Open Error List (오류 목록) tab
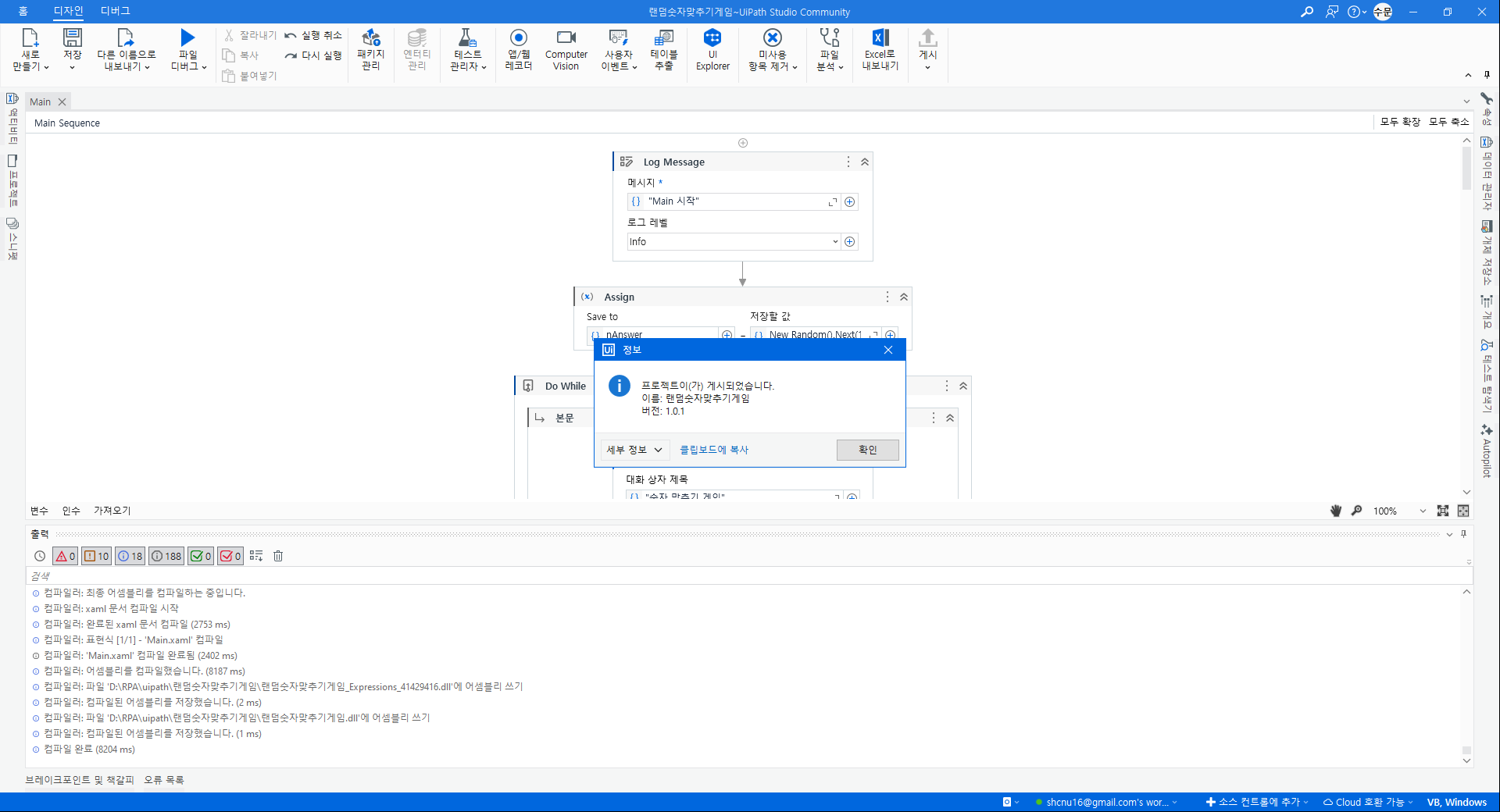1500x812 pixels. 164,780
